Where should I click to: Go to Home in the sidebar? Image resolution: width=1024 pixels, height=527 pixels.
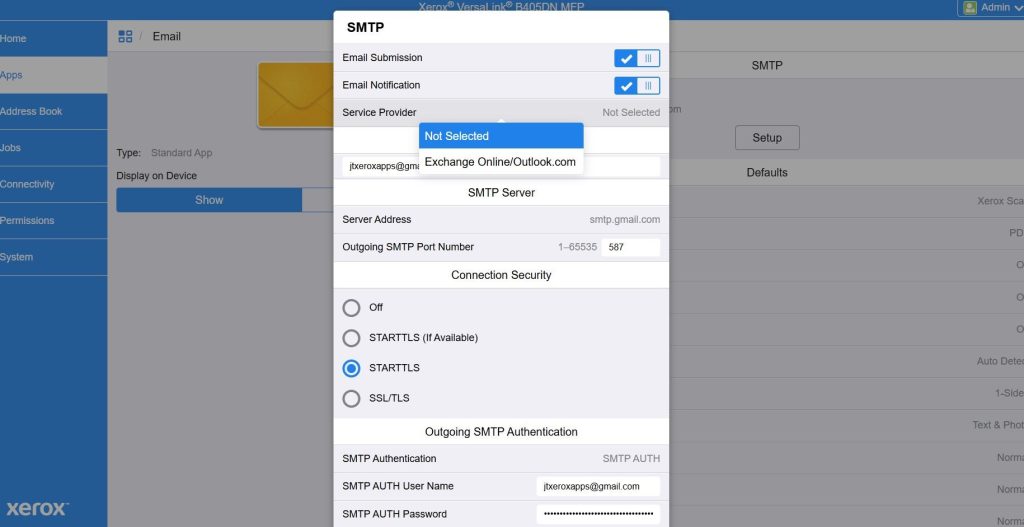(54, 39)
